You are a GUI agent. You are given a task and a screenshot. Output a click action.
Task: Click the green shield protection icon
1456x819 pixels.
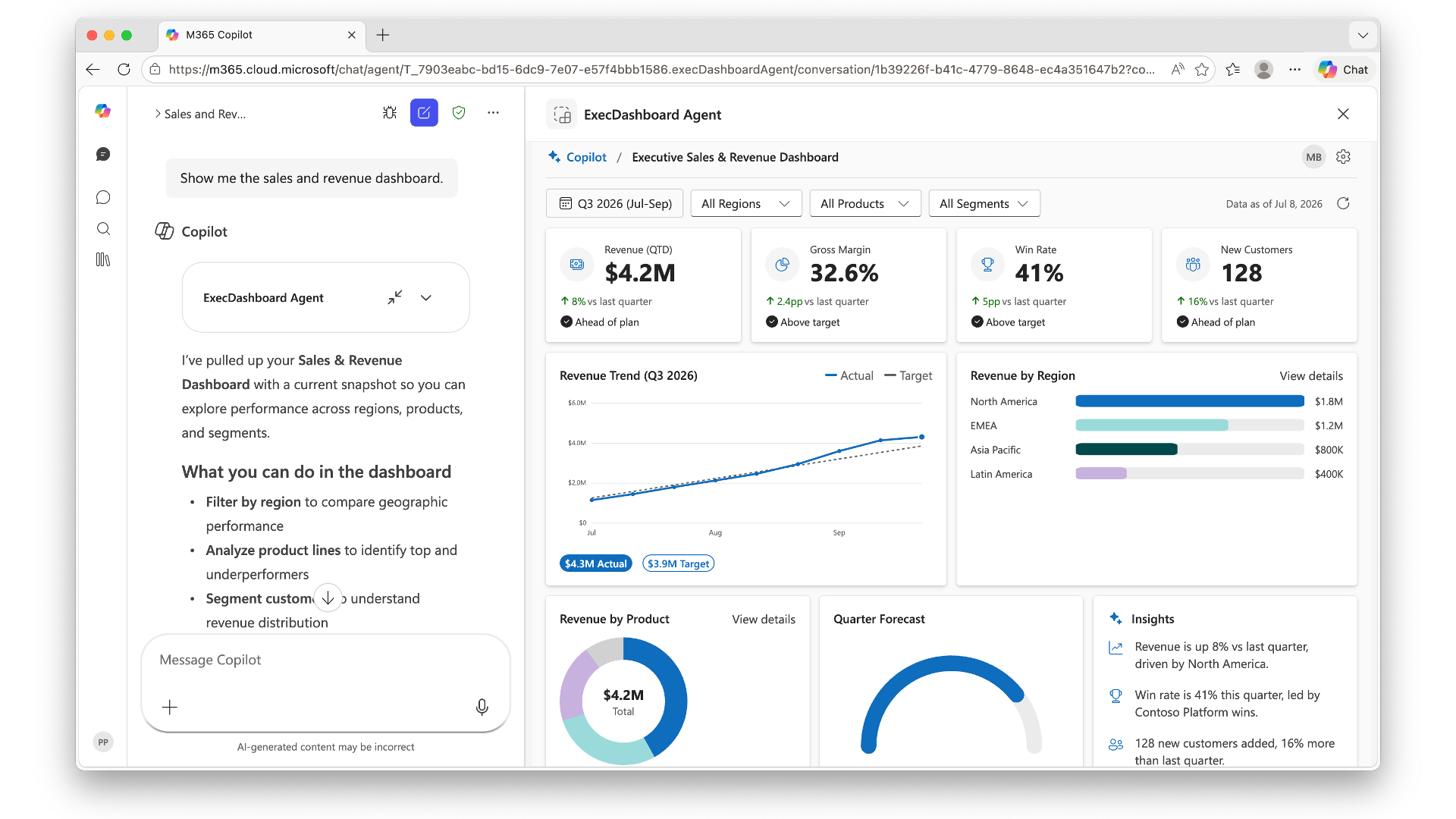[459, 113]
